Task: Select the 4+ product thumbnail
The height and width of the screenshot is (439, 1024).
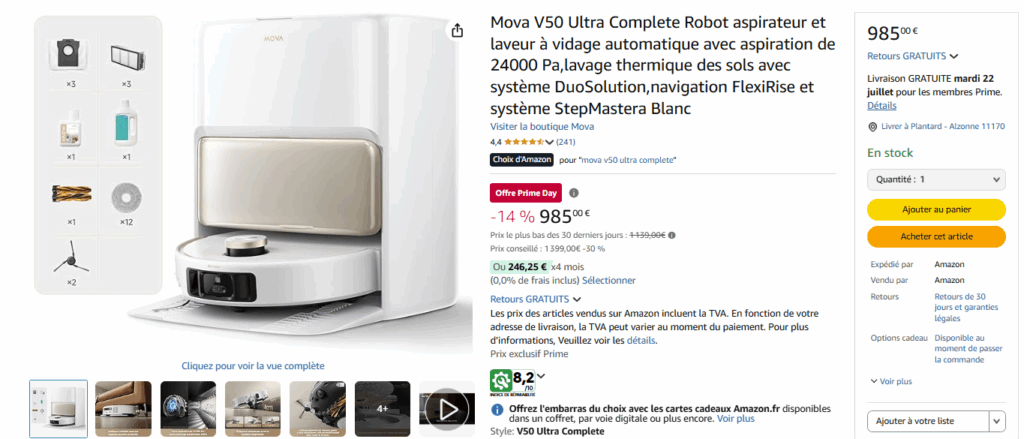Action: (383, 409)
